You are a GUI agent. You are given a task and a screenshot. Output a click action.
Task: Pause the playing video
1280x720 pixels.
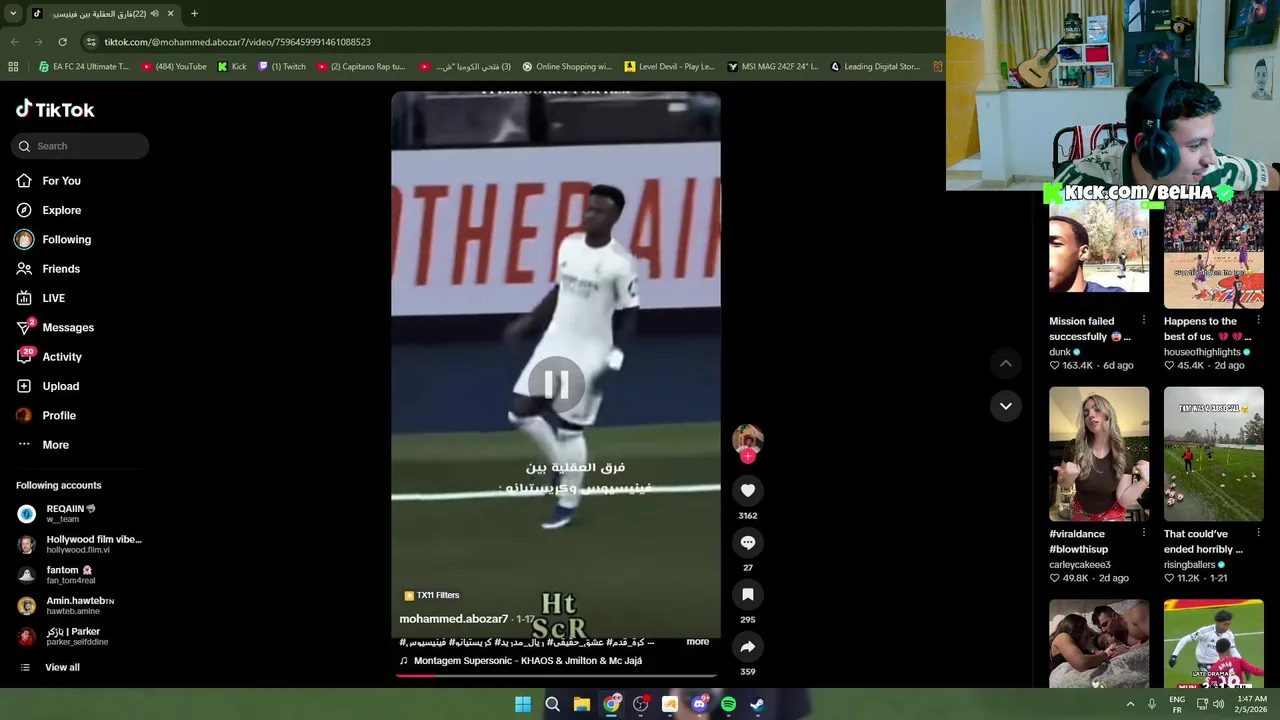tap(556, 384)
